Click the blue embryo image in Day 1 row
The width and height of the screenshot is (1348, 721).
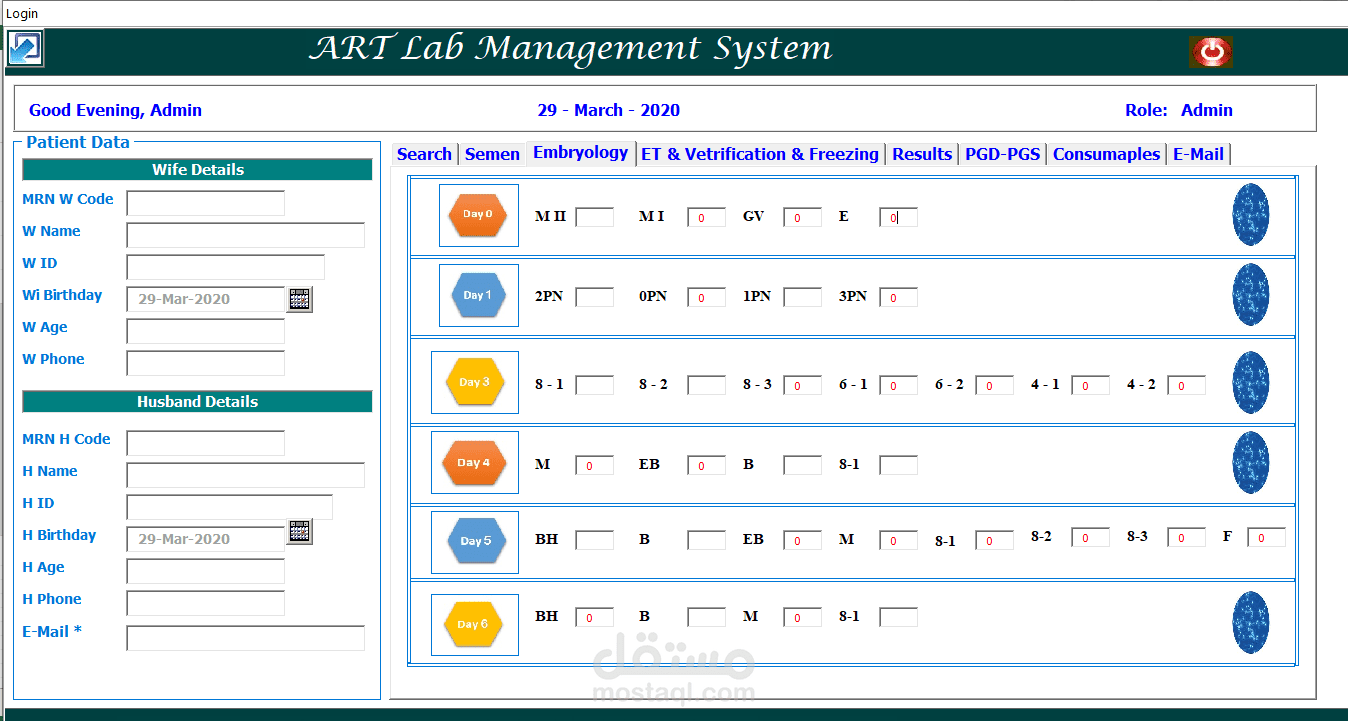click(1251, 294)
